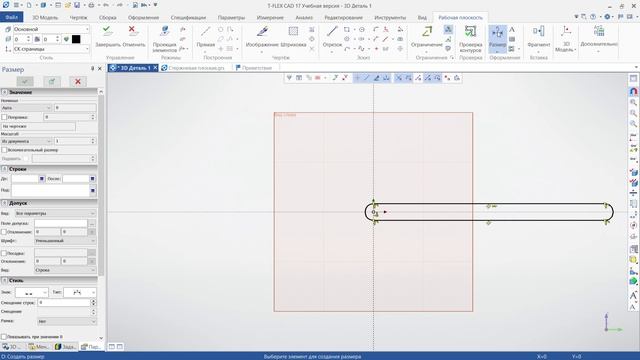Open the Уменьшенный font dropdown
This screenshot has width=640, height=360.
(x=65, y=241)
